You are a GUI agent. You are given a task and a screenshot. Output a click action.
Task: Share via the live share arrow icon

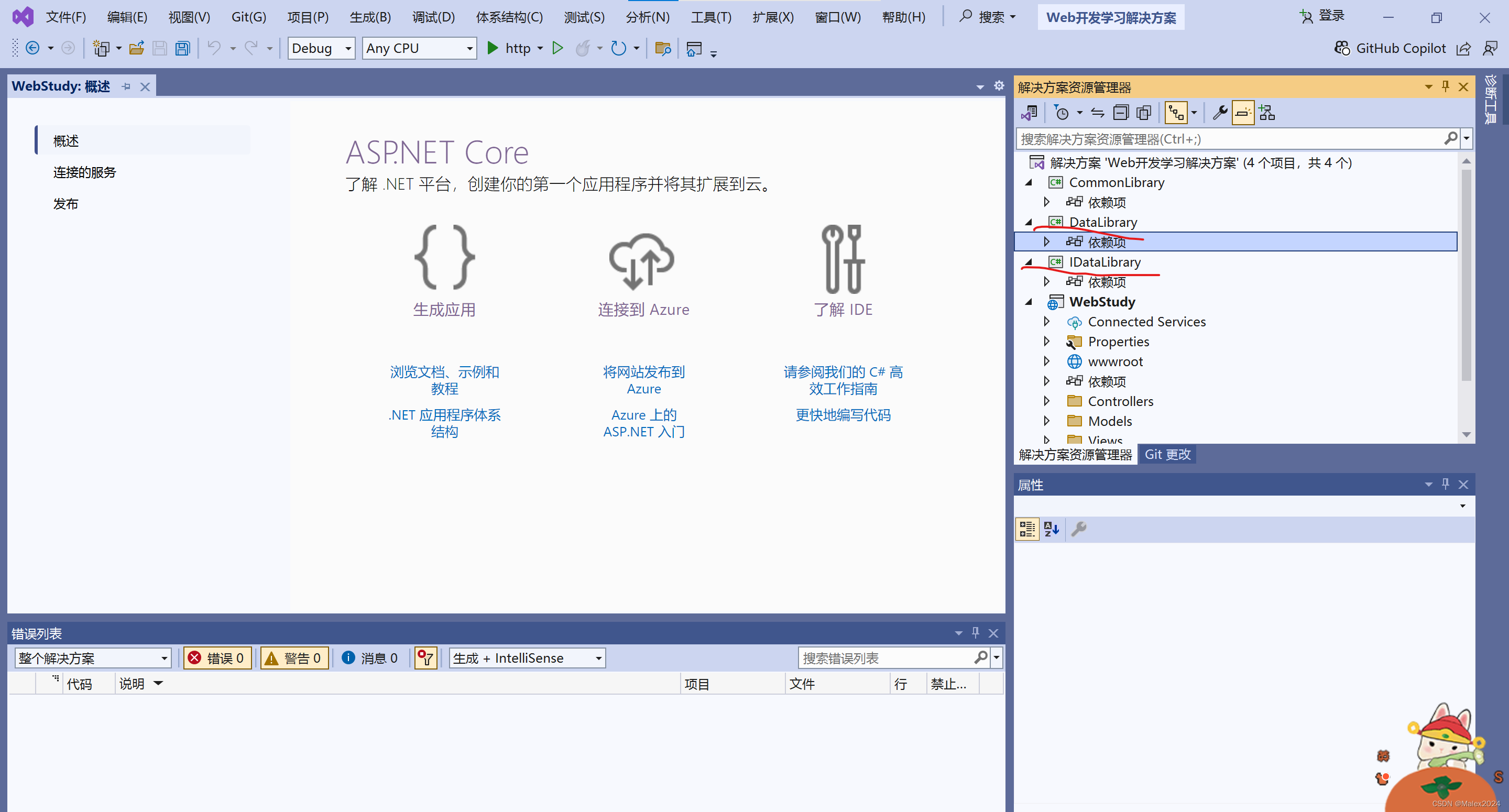pyautogui.click(x=1463, y=48)
